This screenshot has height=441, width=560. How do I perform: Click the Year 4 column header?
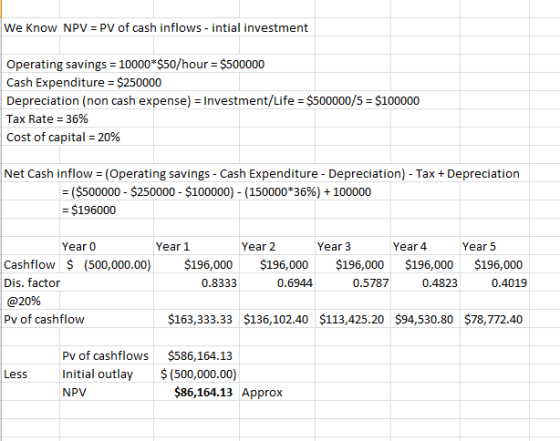coord(410,246)
